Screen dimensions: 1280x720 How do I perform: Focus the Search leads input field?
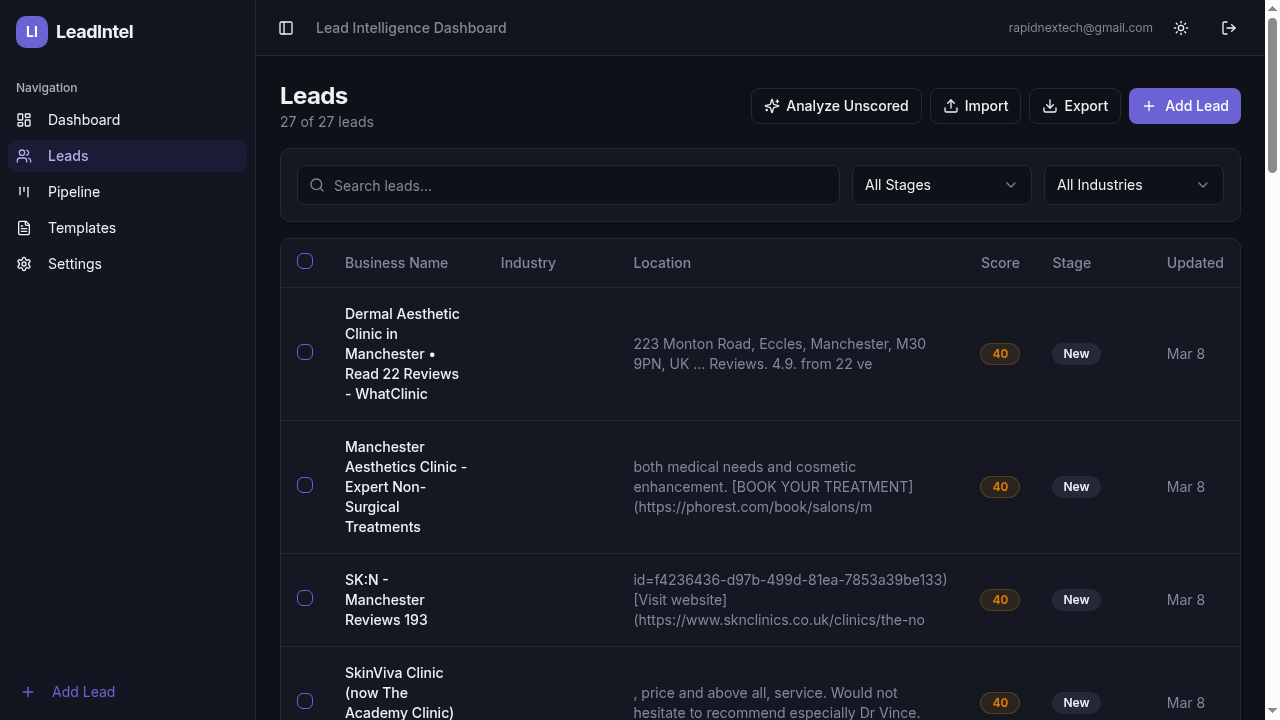[568, 185]
